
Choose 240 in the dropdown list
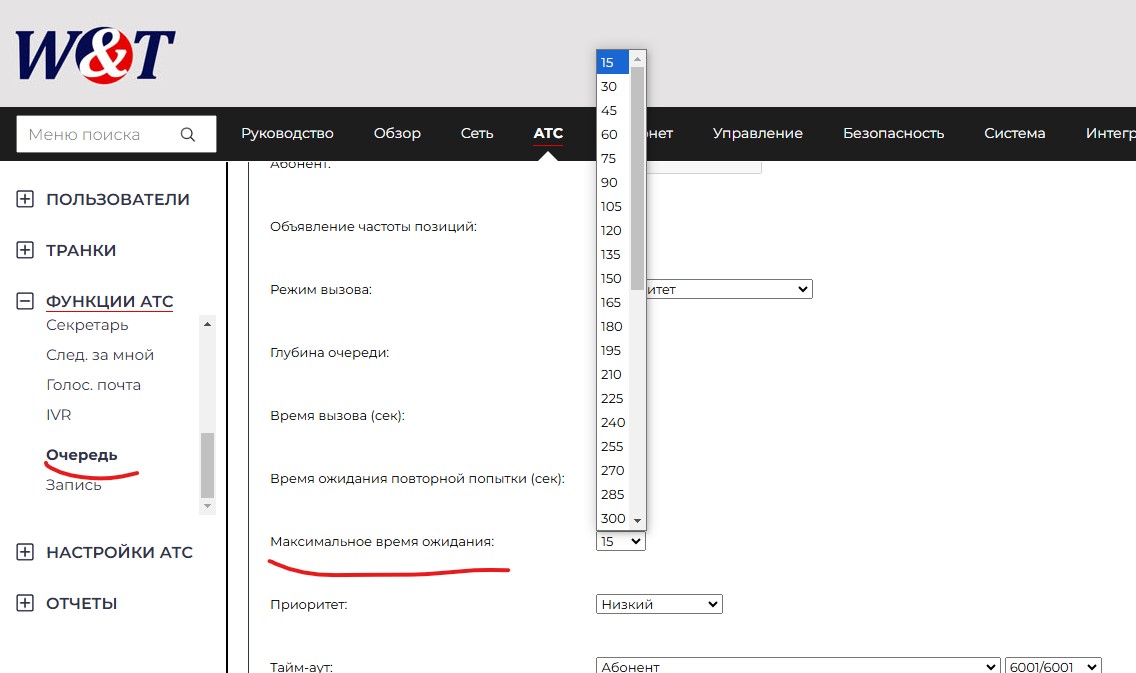tap(612, 422)
